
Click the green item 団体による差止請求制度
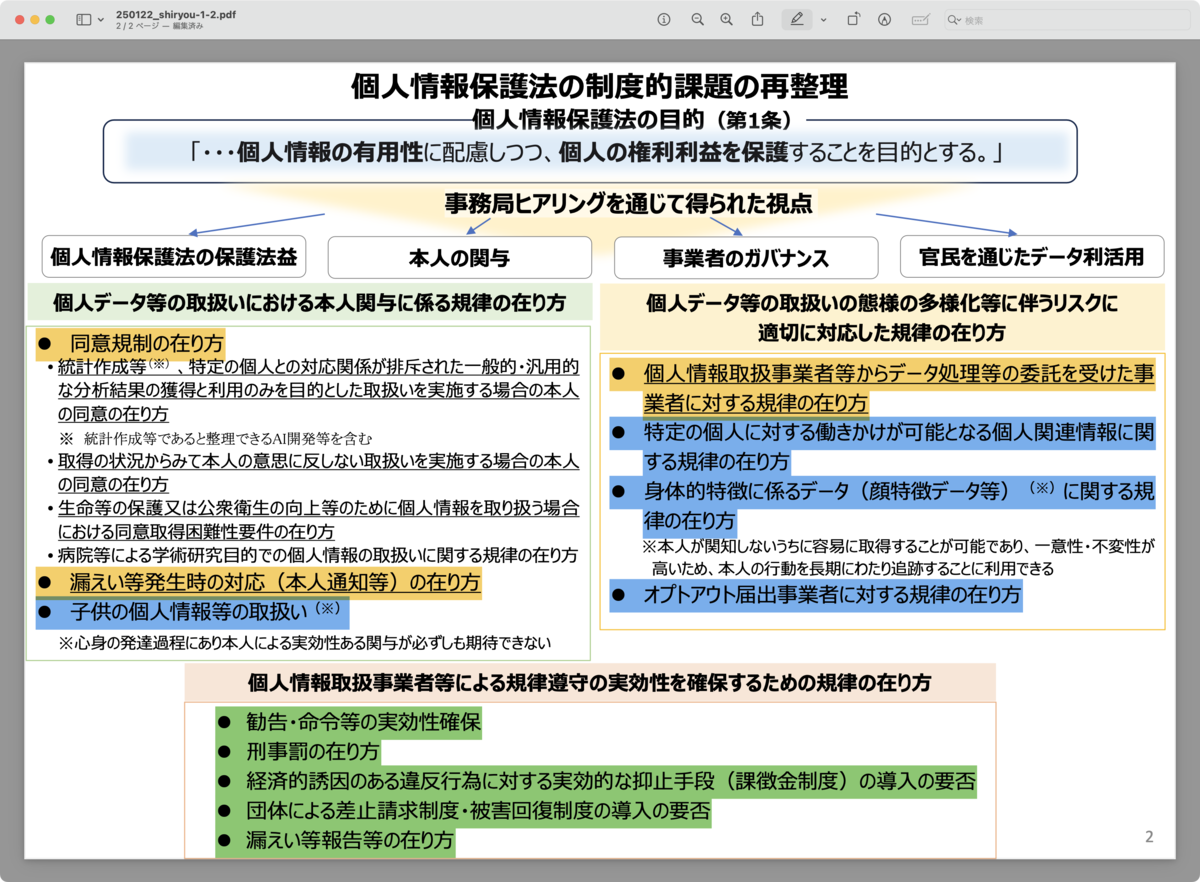click(463, 810)
